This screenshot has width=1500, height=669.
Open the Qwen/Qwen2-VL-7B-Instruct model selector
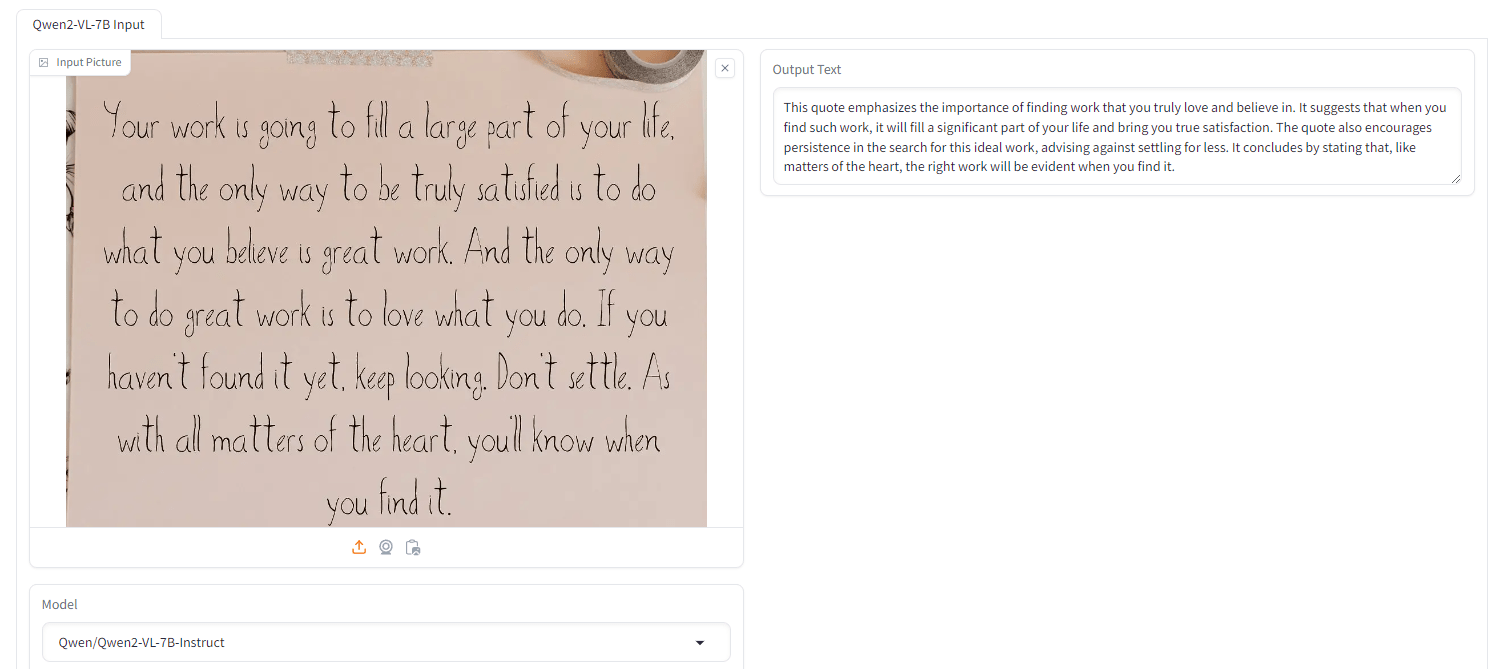(x=386, y=642)
